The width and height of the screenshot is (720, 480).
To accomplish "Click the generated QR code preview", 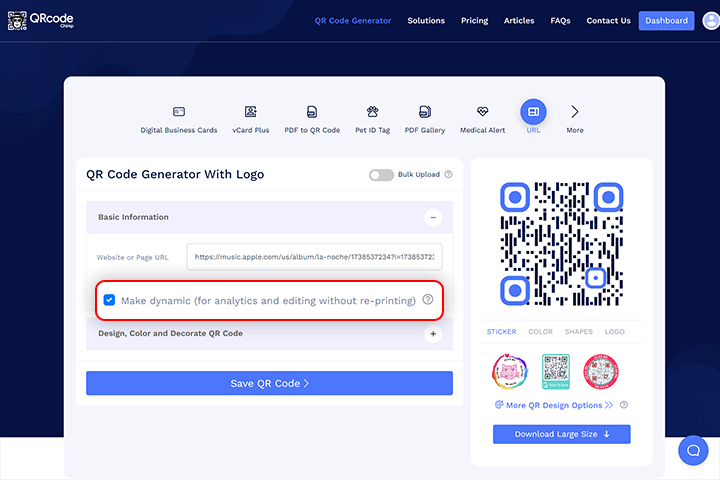I will [x=562, y=244].
